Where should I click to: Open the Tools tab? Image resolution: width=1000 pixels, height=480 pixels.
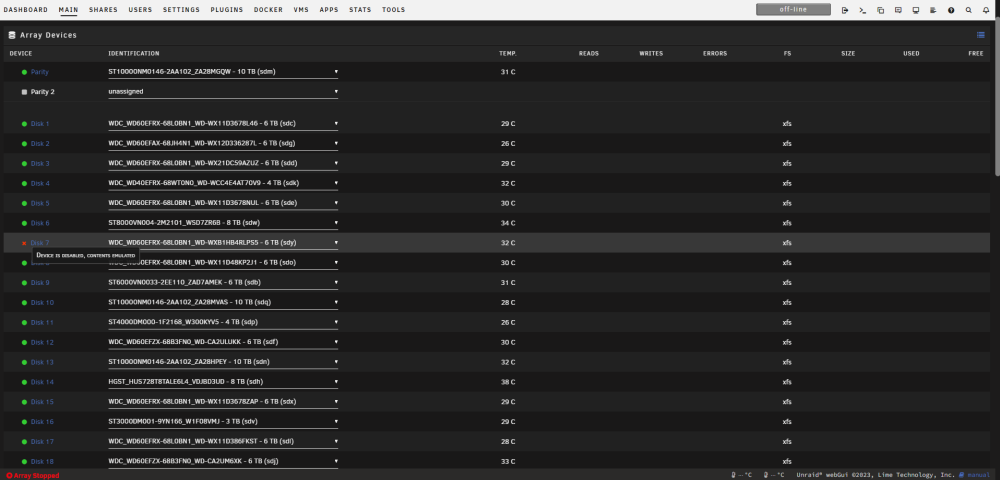click(393, 10)
